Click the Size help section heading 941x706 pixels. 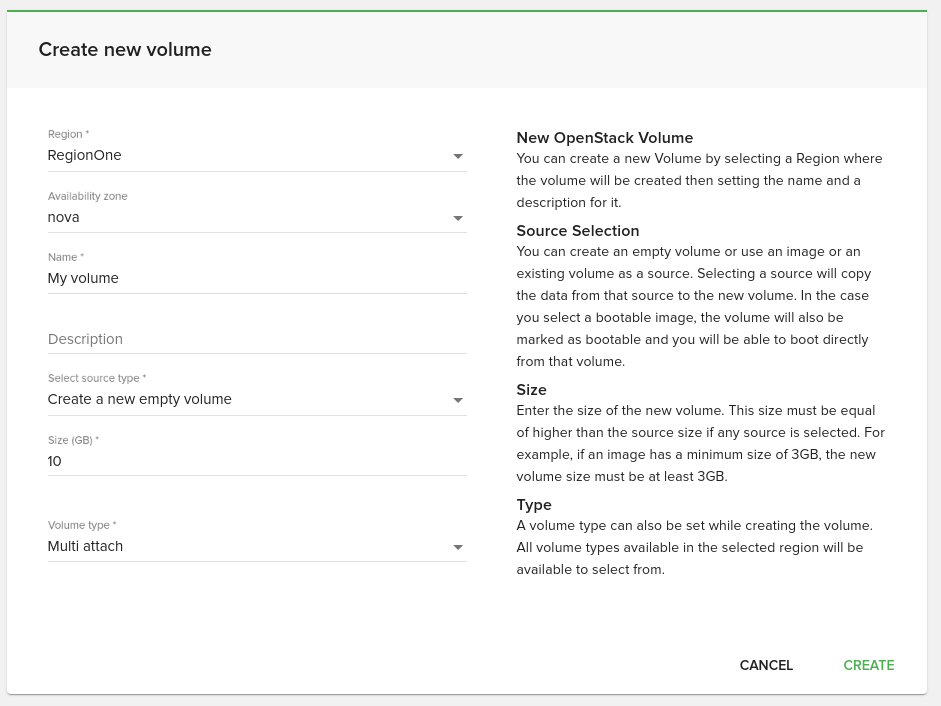531,390
